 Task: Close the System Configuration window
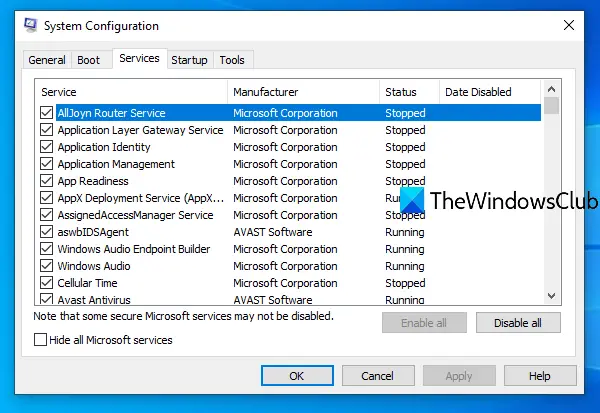pyautogui.click(x=569, y=25)
